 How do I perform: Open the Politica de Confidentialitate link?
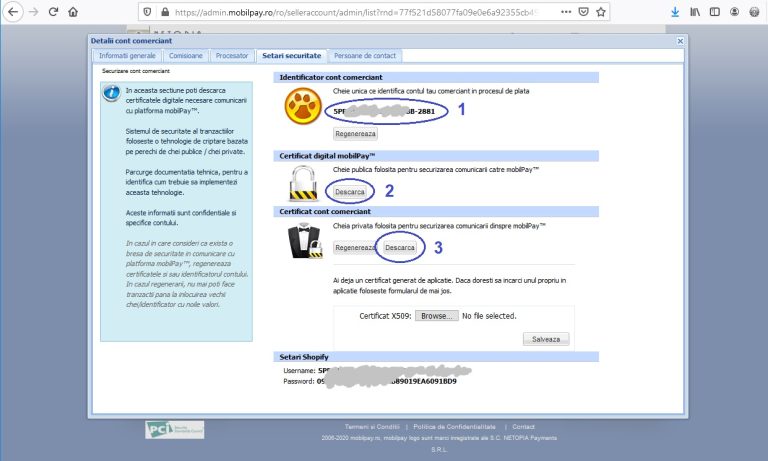[455, 427]
